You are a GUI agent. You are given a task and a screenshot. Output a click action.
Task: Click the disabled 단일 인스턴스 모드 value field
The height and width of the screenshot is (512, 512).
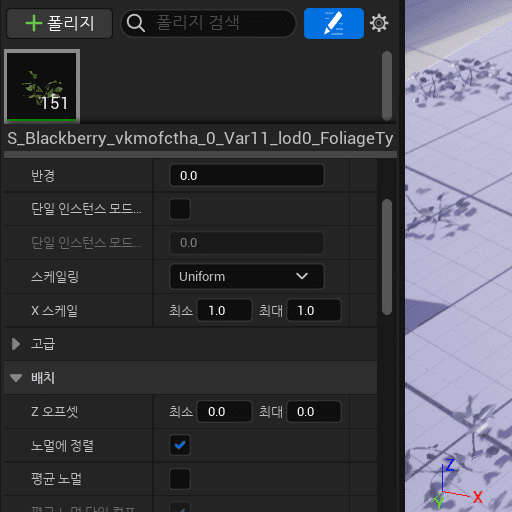[247, 243]
